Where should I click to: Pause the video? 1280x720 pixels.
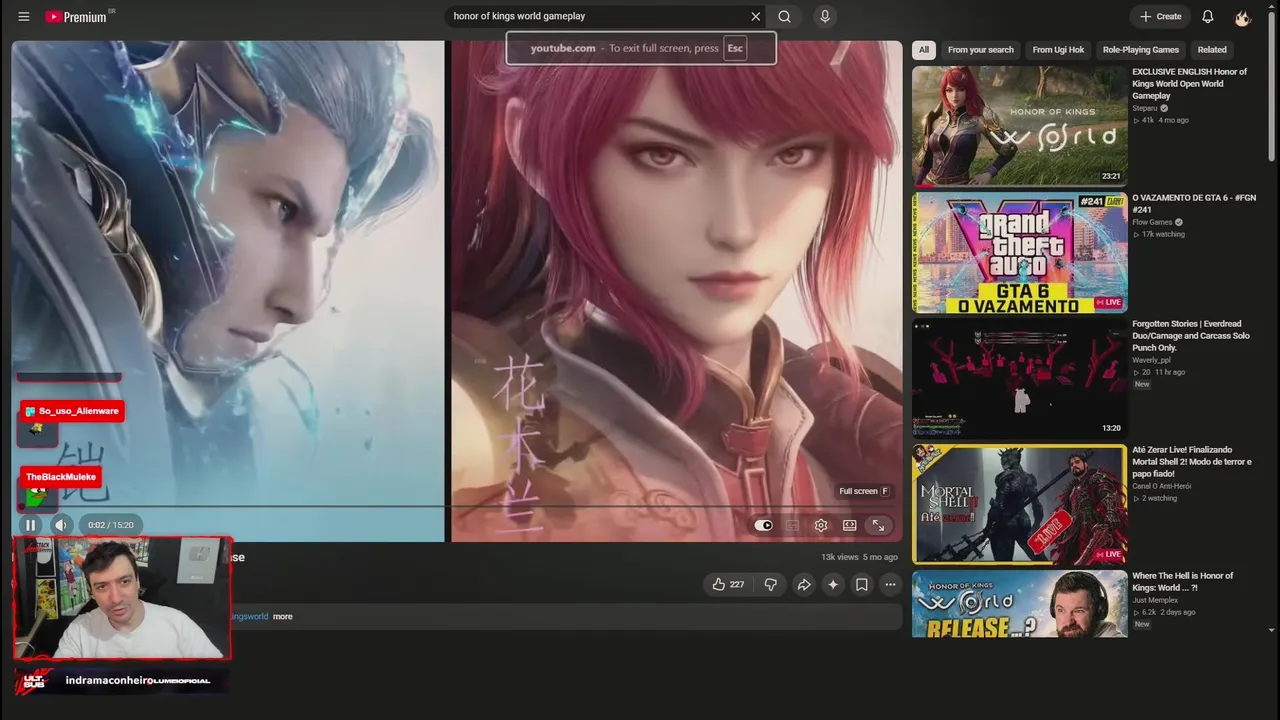coord(30,525)
